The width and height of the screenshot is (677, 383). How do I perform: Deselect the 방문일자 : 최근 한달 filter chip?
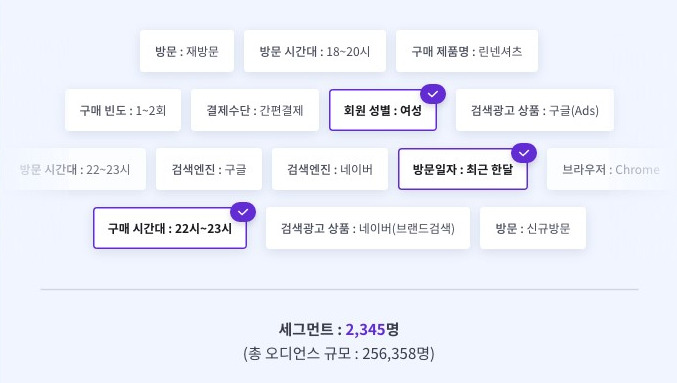click(463, 169)
